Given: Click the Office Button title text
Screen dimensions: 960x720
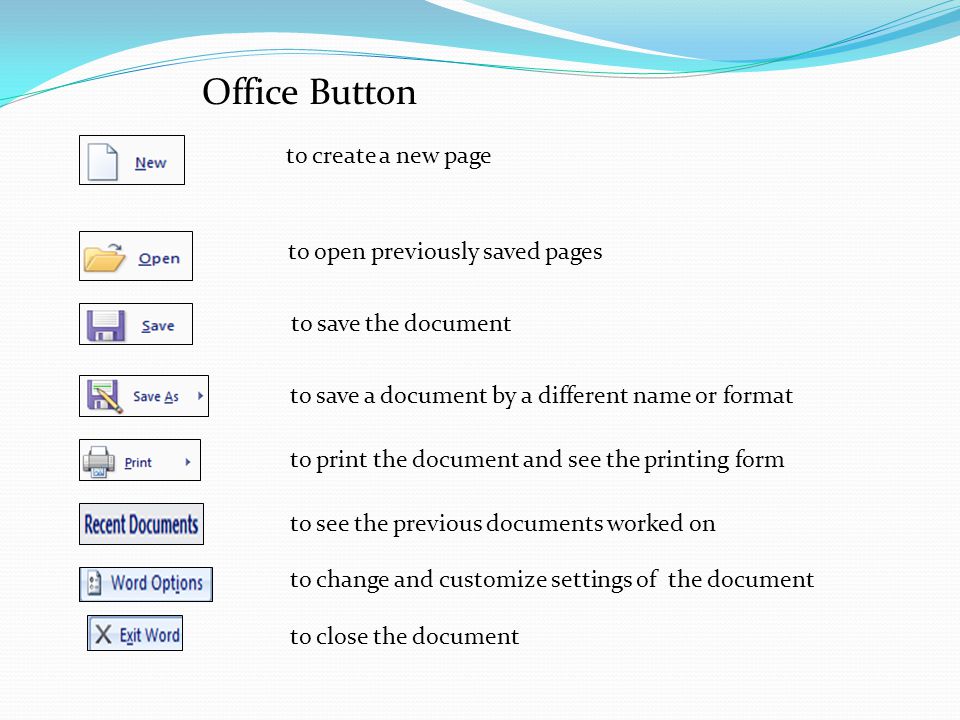Looking at the screenshot, I should pyautogui.click(x=309, y=92).
